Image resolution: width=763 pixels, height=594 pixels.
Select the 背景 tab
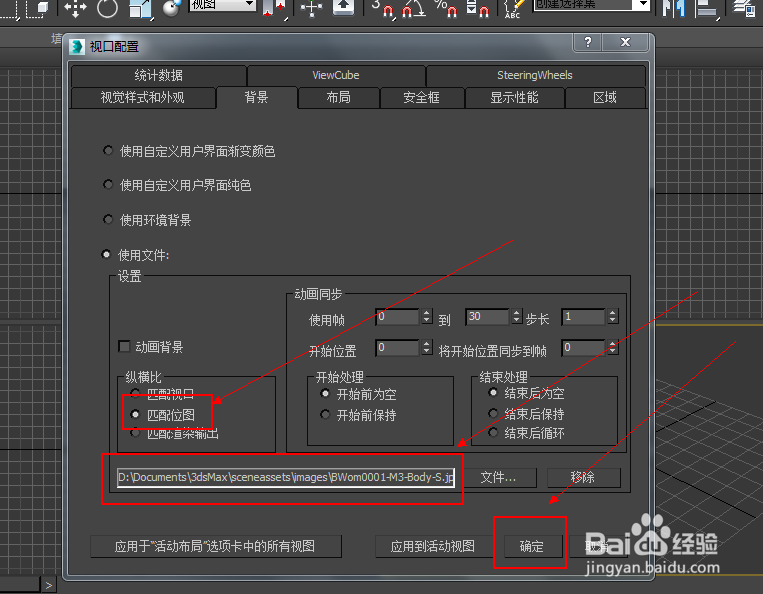coord(256,98)
